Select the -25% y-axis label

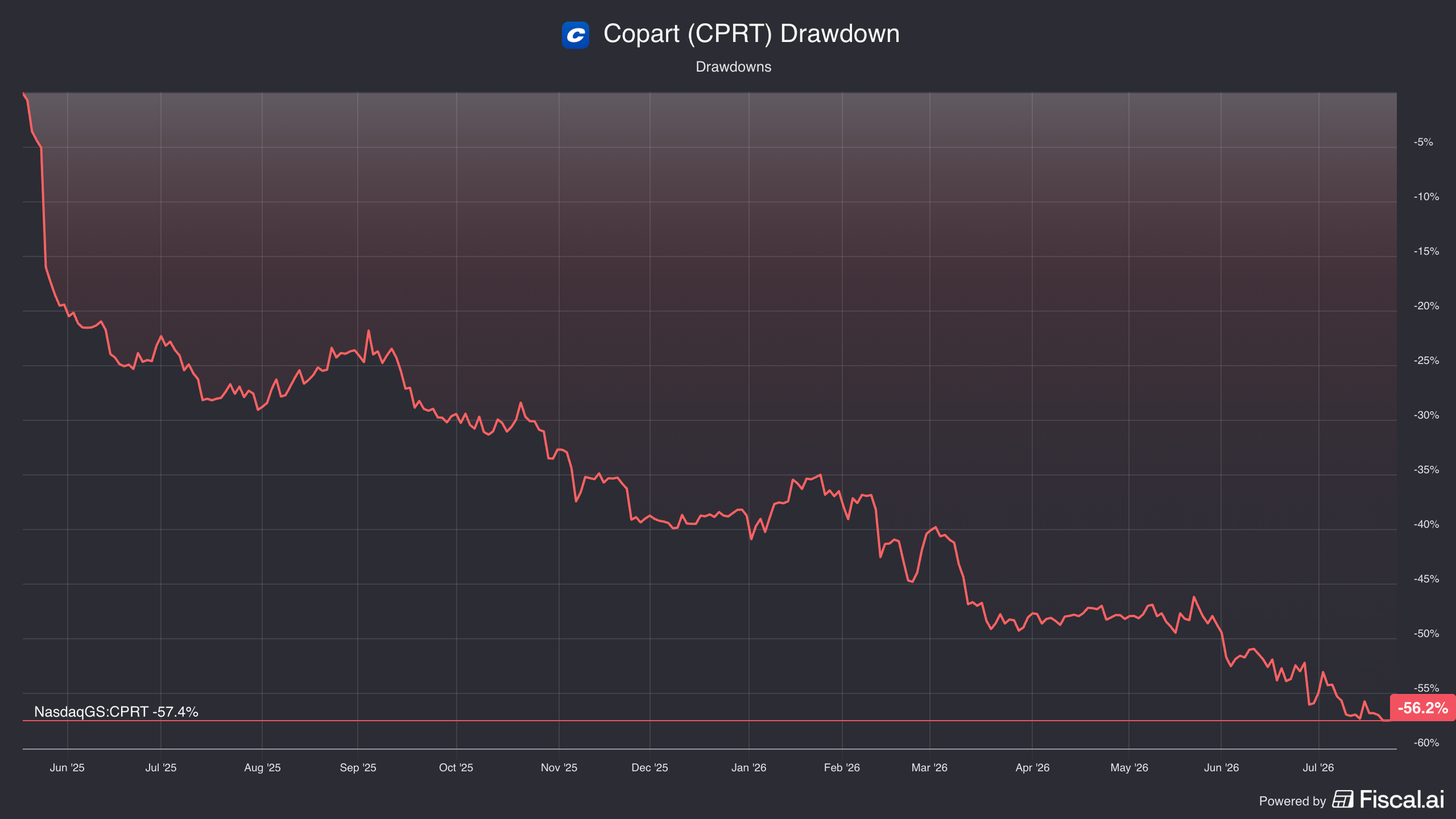(1426, 361)
